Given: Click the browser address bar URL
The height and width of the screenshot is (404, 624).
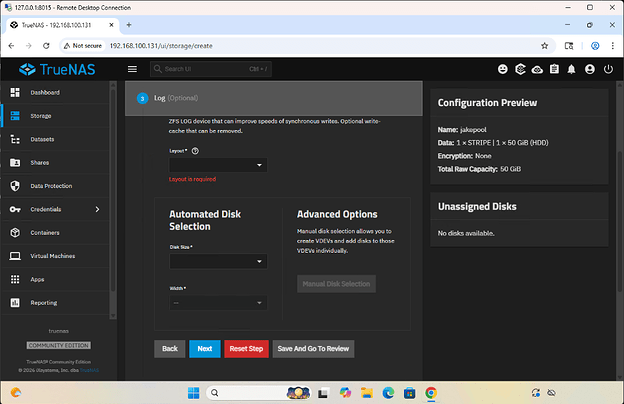Looking at the screenshot, I should tap(161, 46).
